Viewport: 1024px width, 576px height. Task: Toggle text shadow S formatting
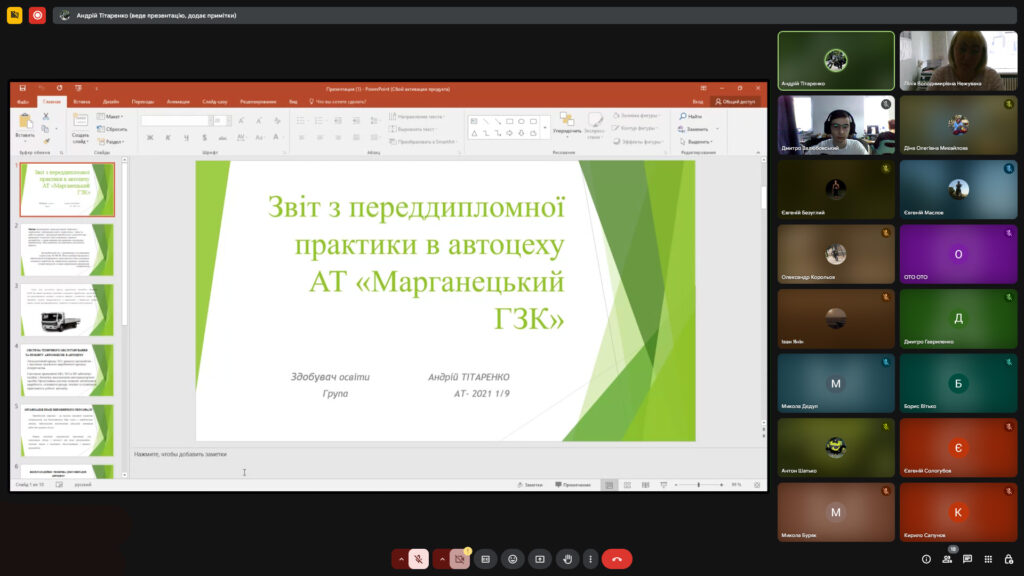tap(204, 138)
